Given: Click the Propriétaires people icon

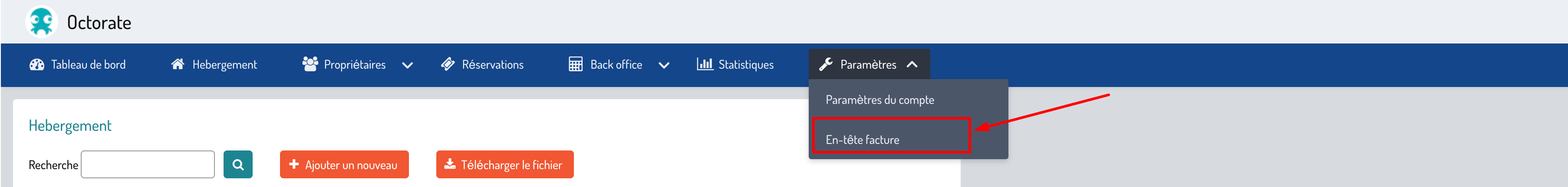Looking at the screenshot, I should pyautogui.click(x=310, y=64).
